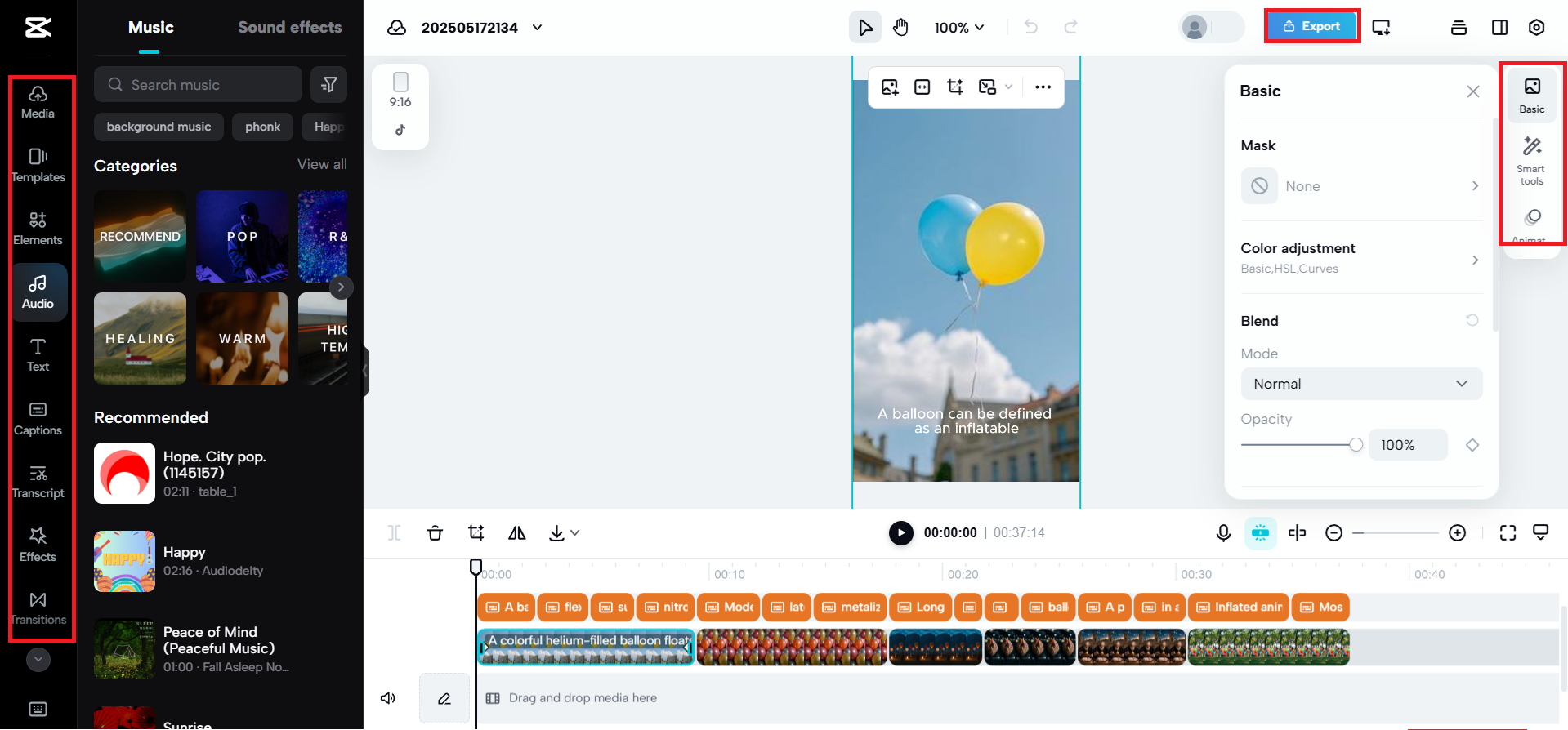
Task: Click the layers stack icon in top bar
Action: coord(1459,28)
